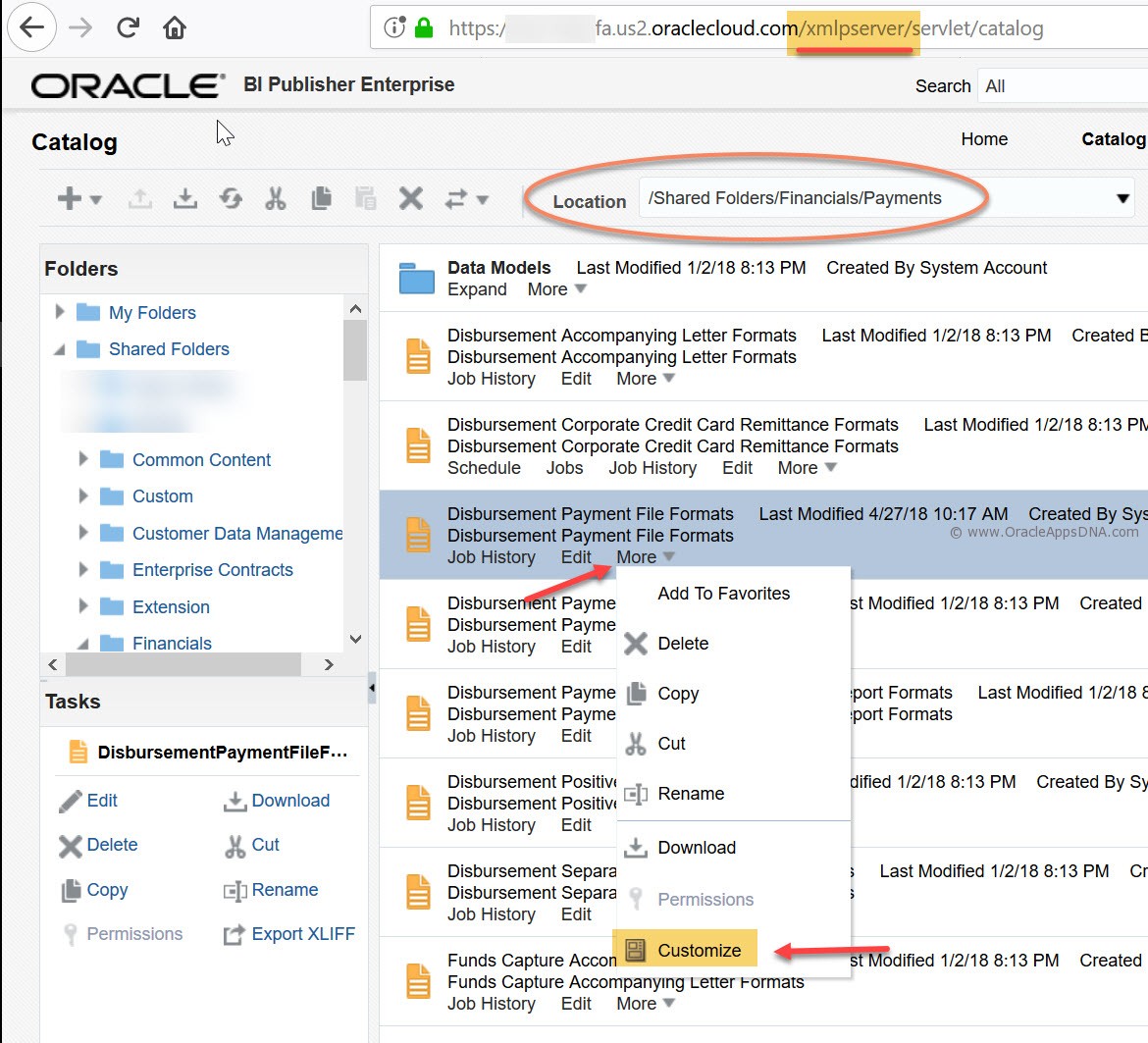1148x1043 pixels.
Task: Click the Disbursement Separate report icon
Action: click(419, 892)
